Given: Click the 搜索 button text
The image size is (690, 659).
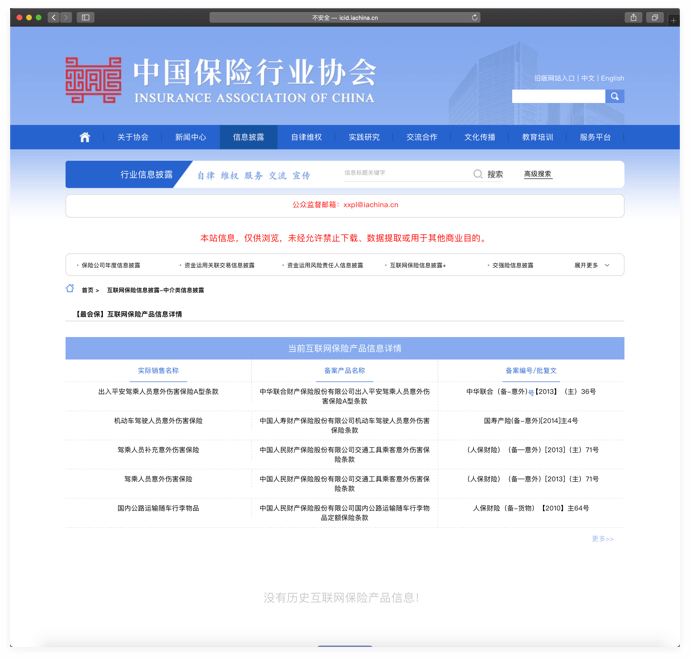Looking at the screenshot, I should click(495, 174).
